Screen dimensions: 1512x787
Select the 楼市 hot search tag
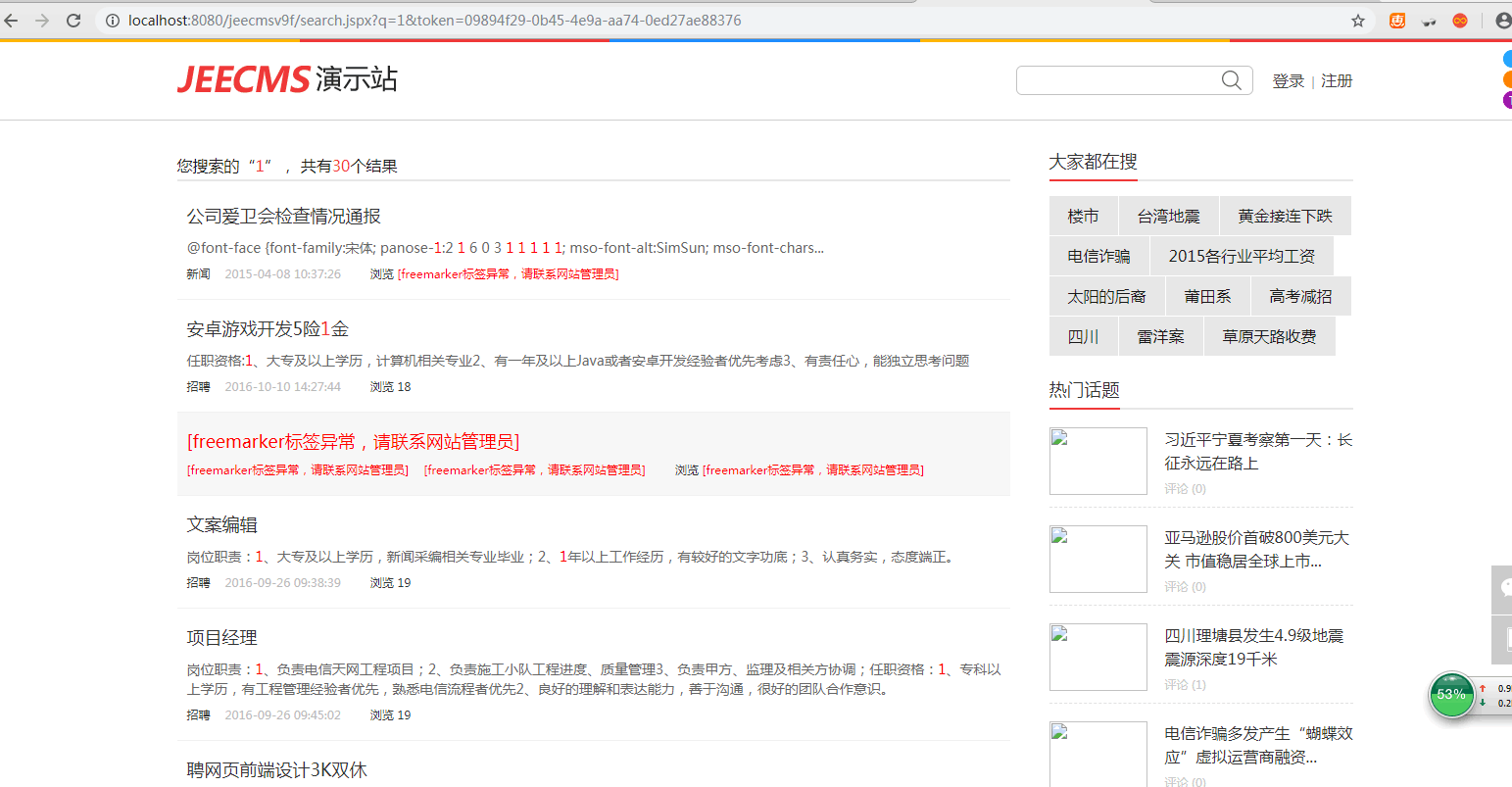tap(1083, 217)
